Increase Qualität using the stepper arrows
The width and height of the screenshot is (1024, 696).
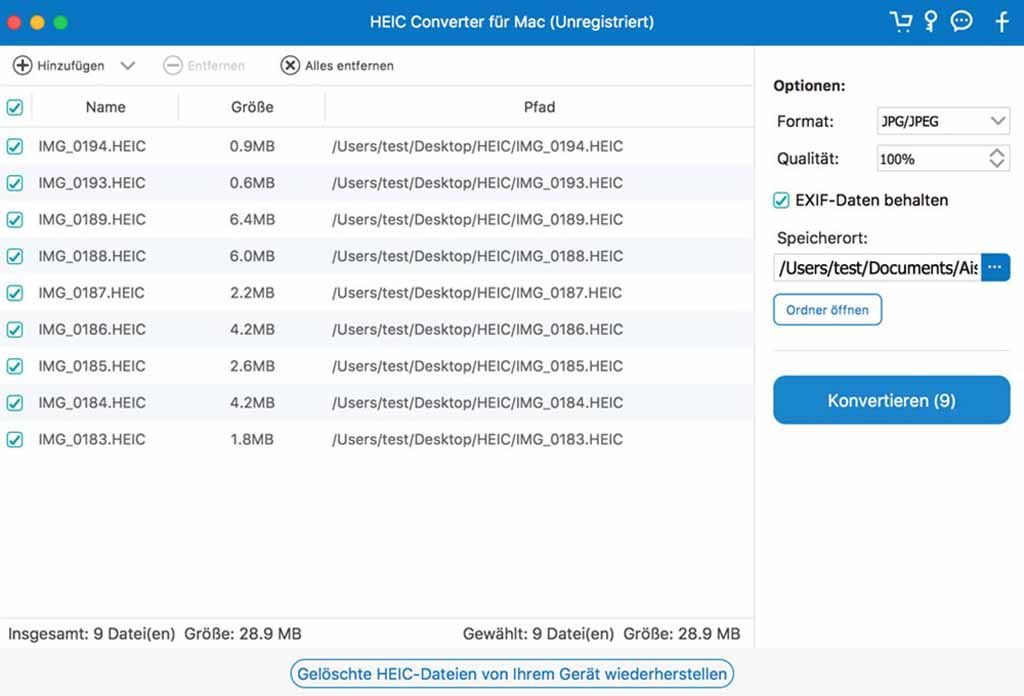[x=996, y=153]
